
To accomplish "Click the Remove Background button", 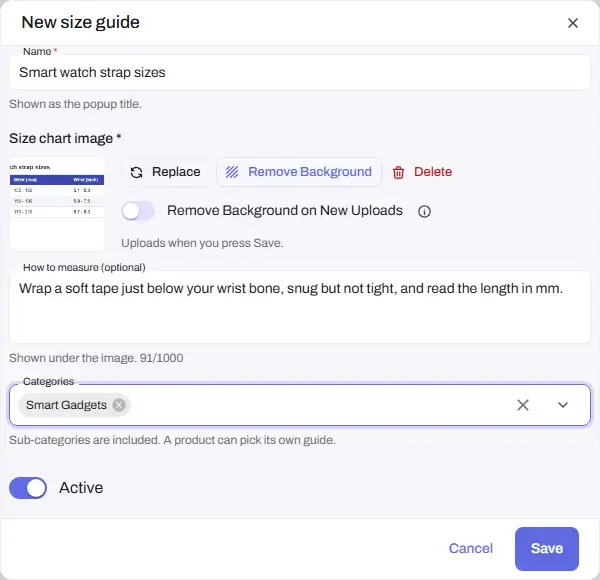I will pos(299,172).
